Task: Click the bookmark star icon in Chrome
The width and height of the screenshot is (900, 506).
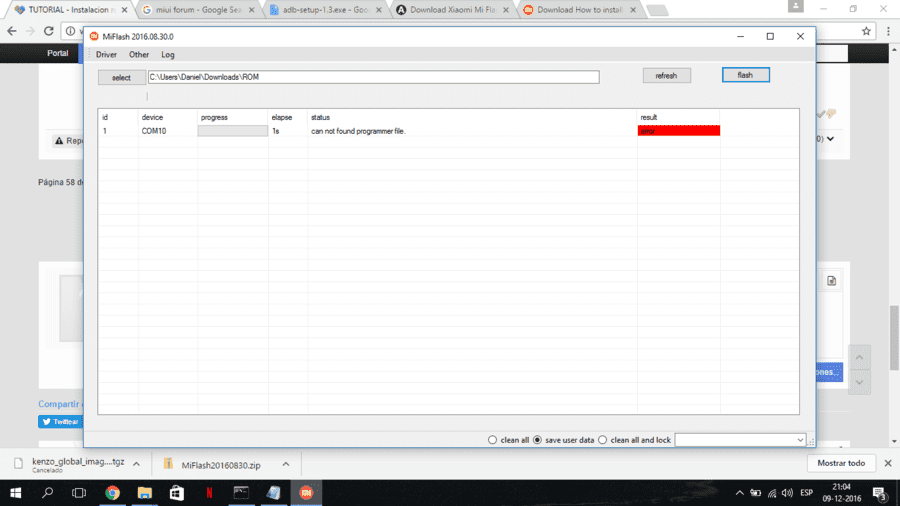Action: pos(866,31)
